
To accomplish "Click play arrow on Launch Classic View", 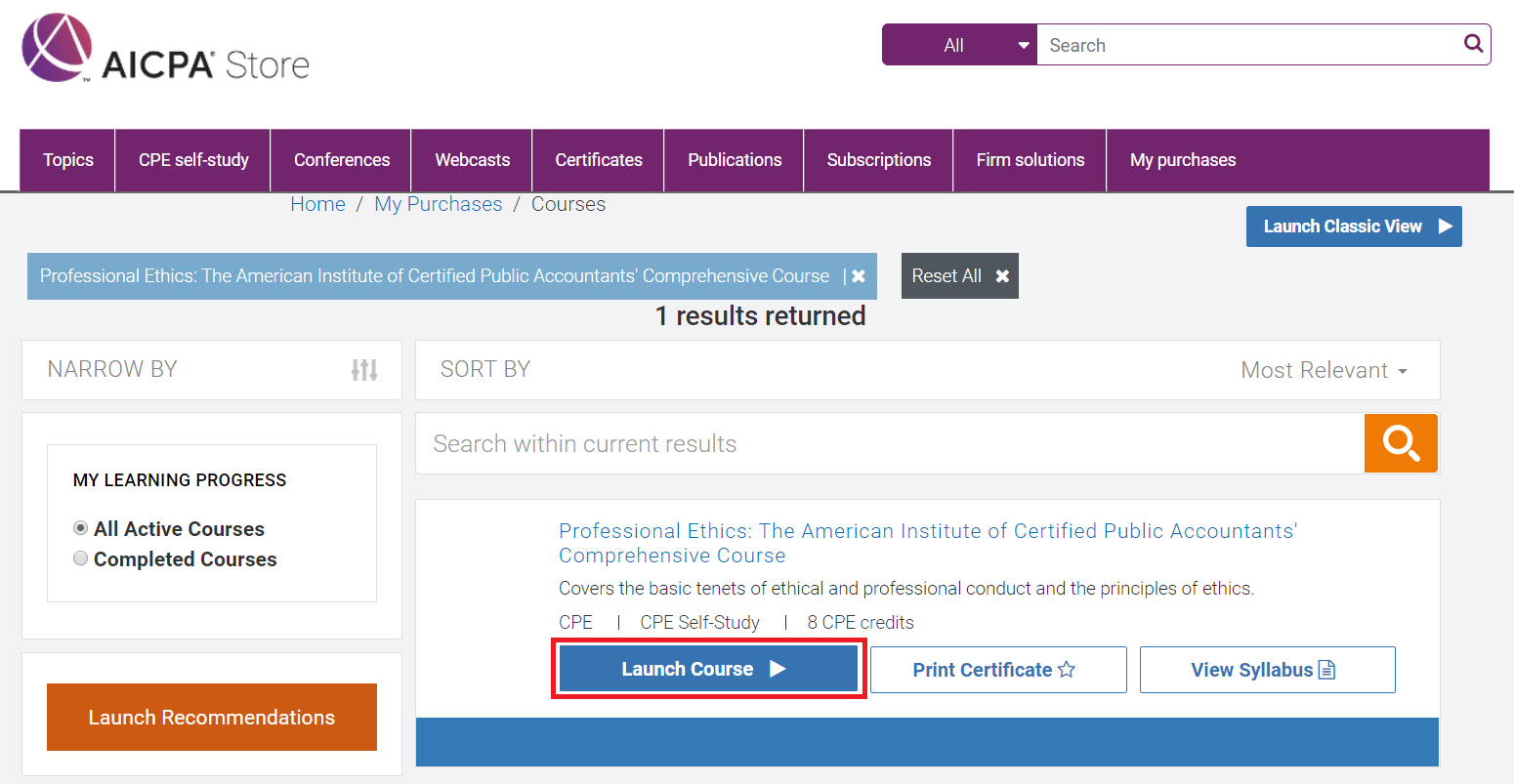I will (x=1445, y=227).
